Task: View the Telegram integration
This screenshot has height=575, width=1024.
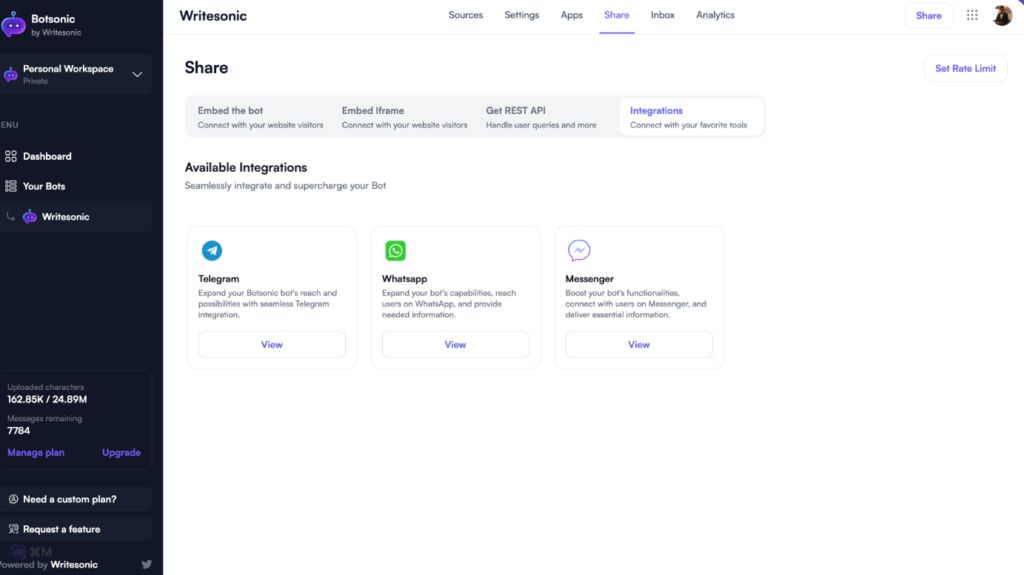Action: point(272,344)
